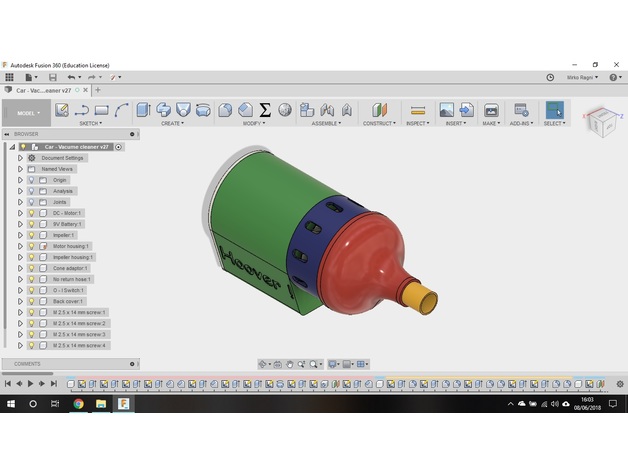Expand the Impeller housing:1 node
The image size is (628, 472).
click(x=20, y=257)
